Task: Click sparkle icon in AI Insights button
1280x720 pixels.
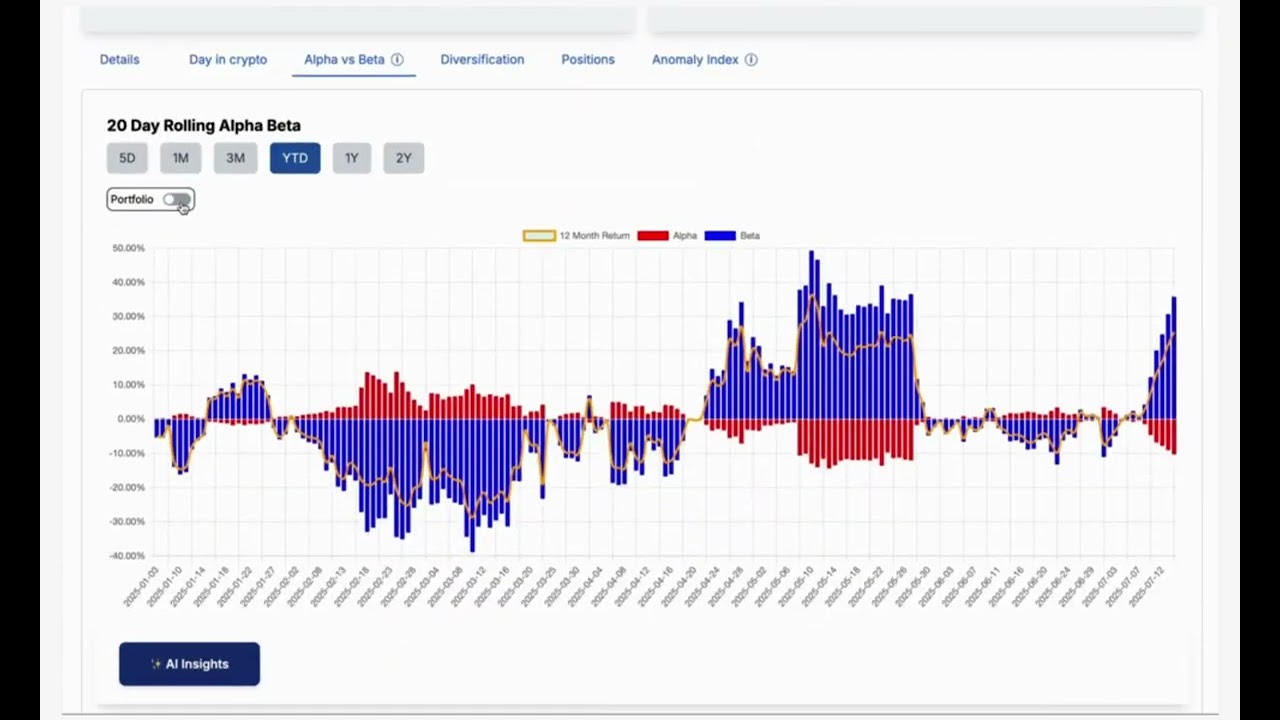Action: 156,664
